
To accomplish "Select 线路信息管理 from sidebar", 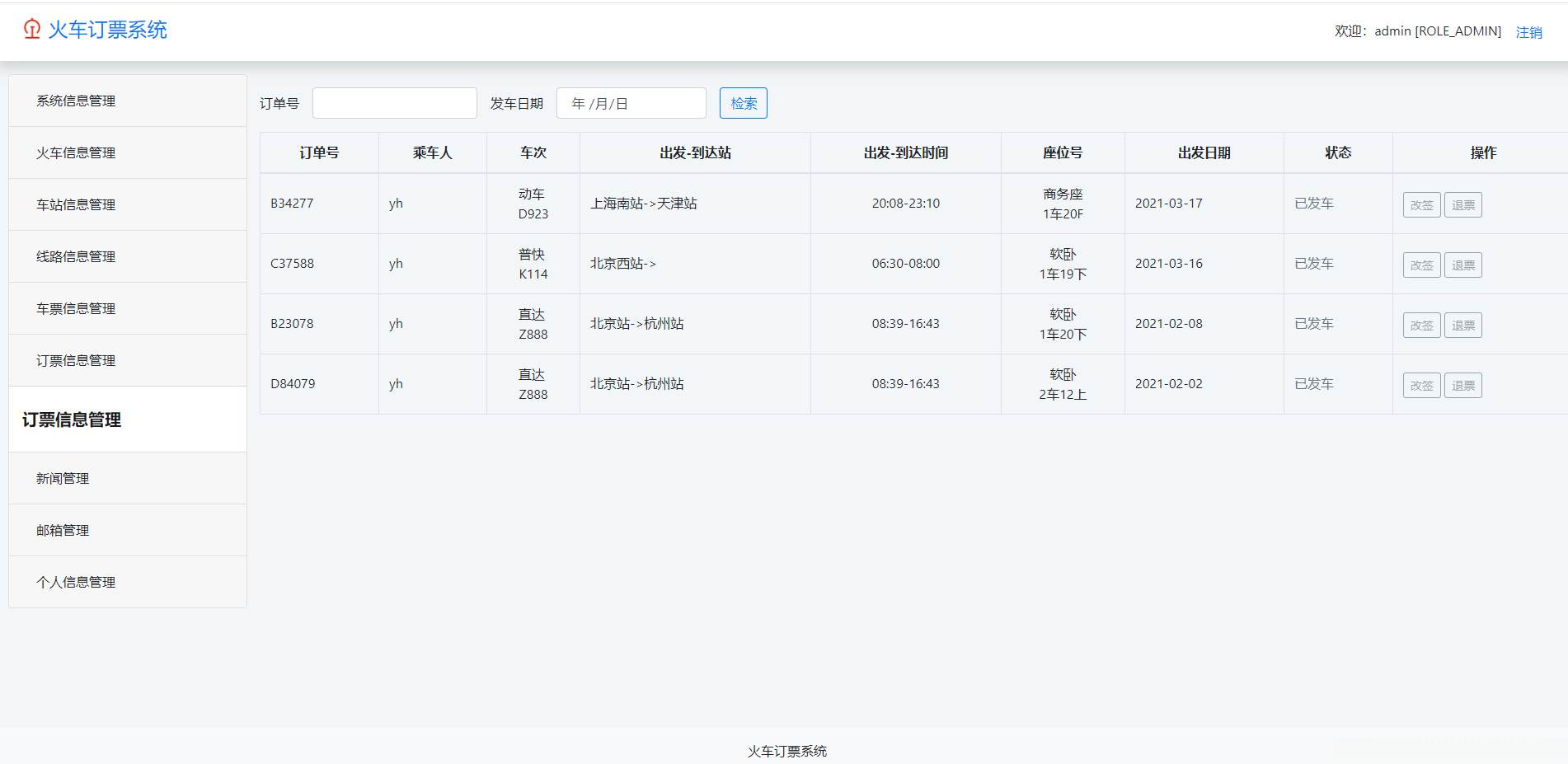I will pyautogui.click(x=76, y=256).
